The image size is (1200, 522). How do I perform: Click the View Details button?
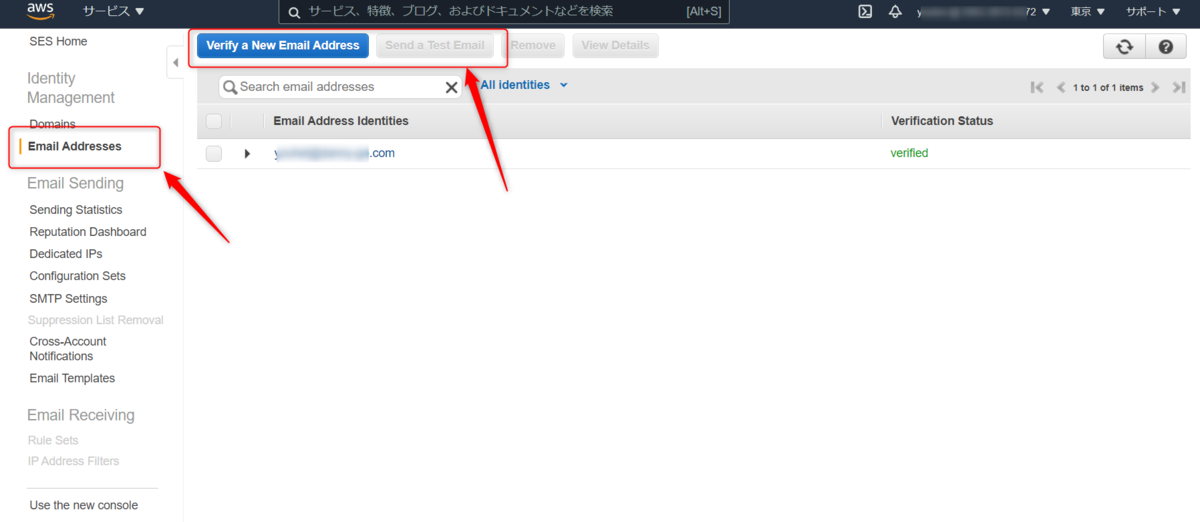[x=615, y=45]
